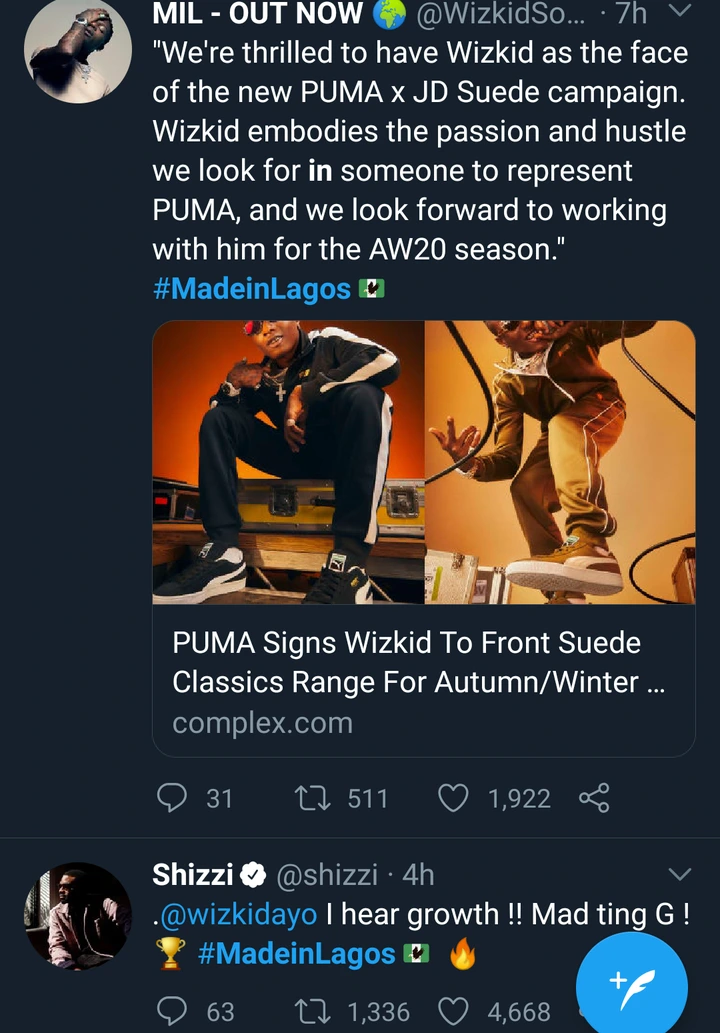720x1033 pixels.
Task: Like the PUMA campaign tweet
Action: tap(454, 798)
